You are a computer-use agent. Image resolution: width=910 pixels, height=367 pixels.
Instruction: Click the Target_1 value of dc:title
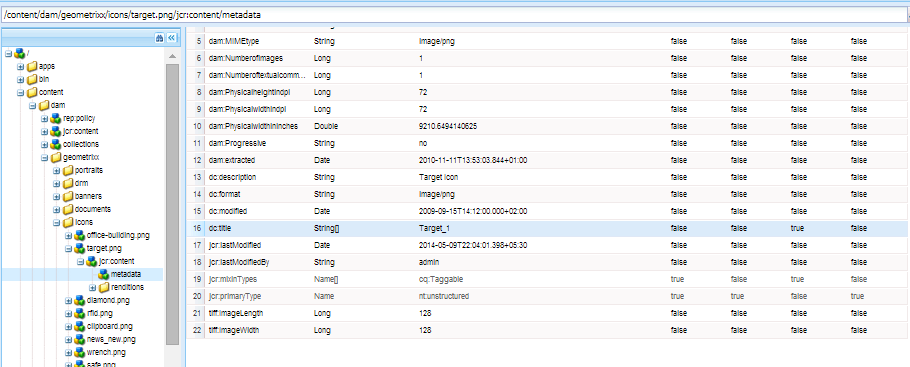[x=434, y=228]
